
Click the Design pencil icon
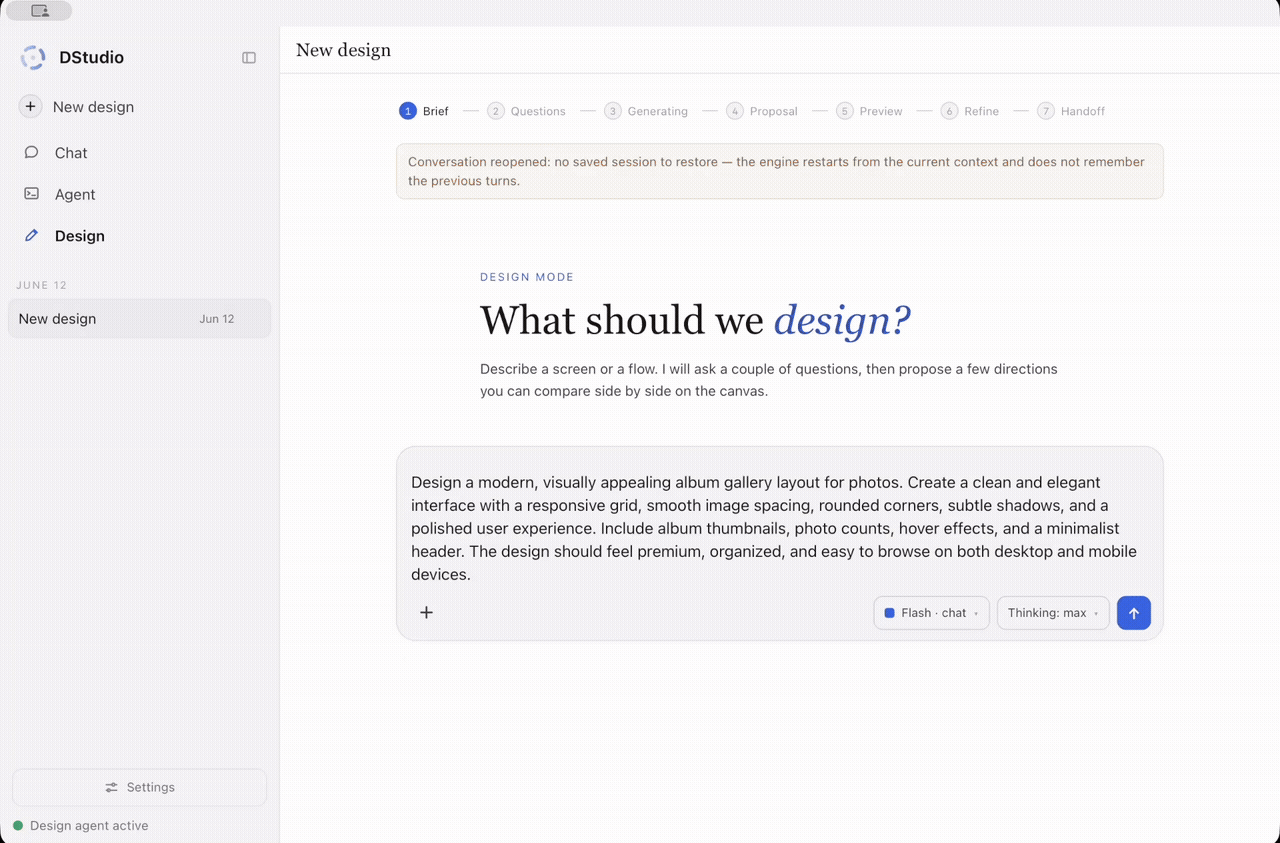click(x=31, y=236)
